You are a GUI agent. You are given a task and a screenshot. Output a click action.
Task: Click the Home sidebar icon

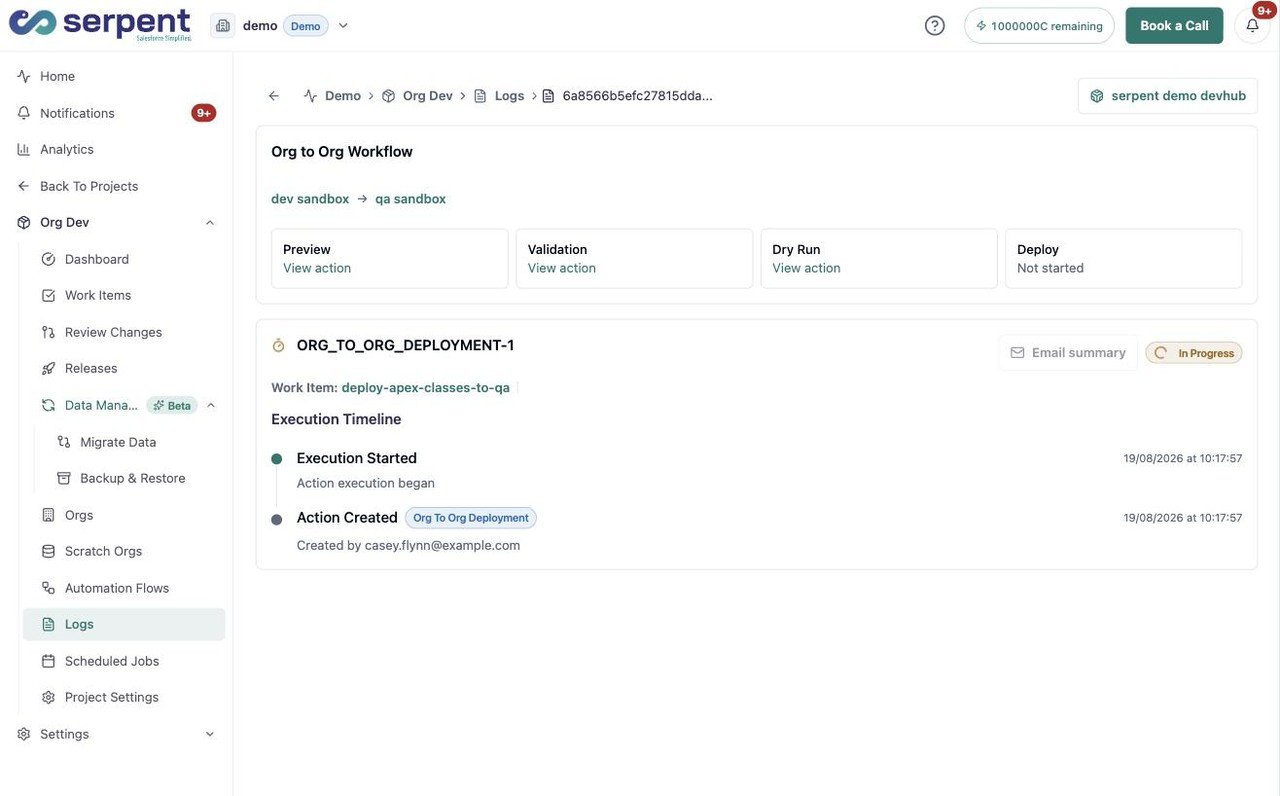[x=24, y=76]
